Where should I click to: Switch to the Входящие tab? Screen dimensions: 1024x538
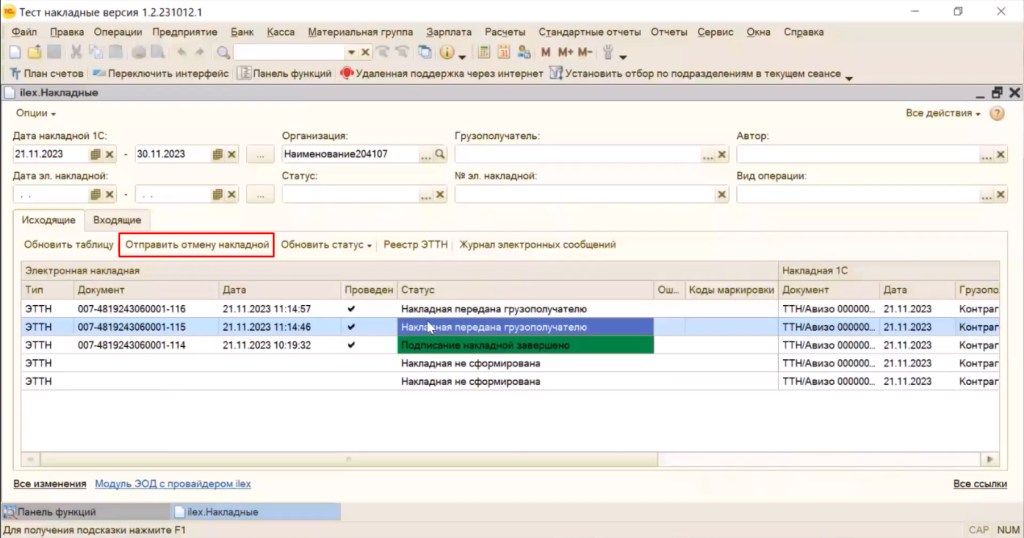pyautogui.click(x=117, y=220)
